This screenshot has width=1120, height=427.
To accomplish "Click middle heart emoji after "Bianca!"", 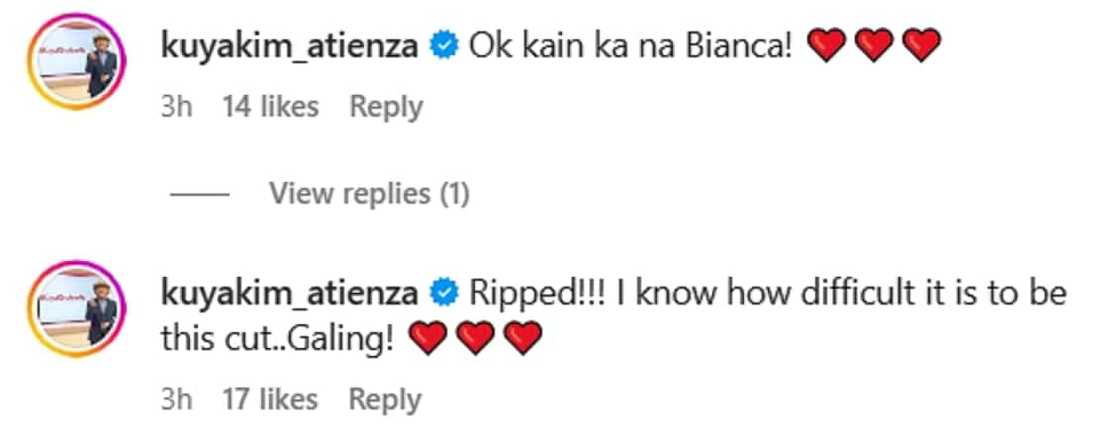I will coord(874,46).
